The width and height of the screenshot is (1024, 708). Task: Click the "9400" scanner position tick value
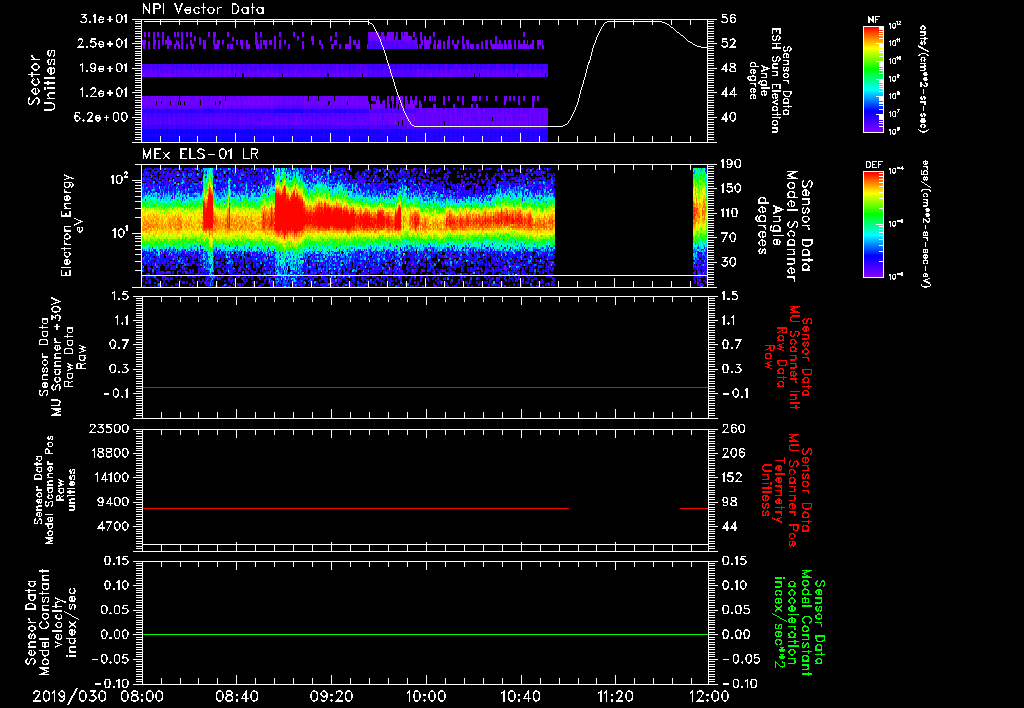tap(114, 502)
